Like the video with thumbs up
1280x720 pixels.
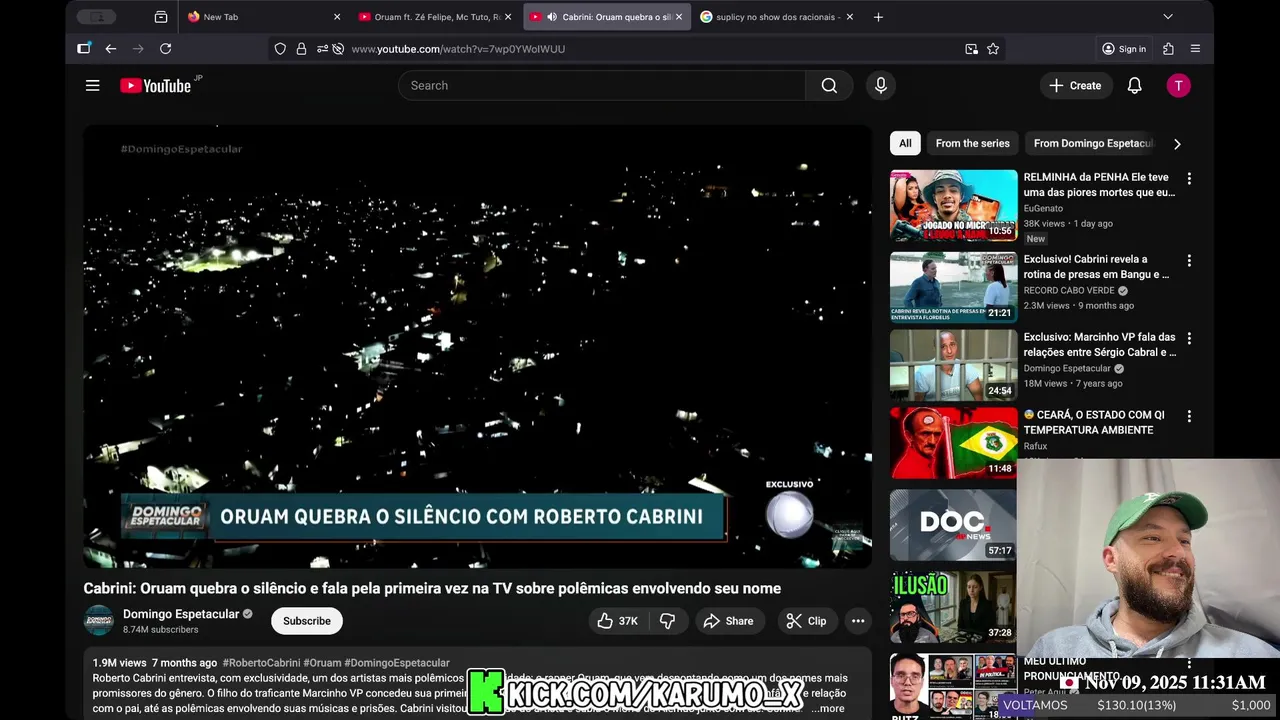617,621
